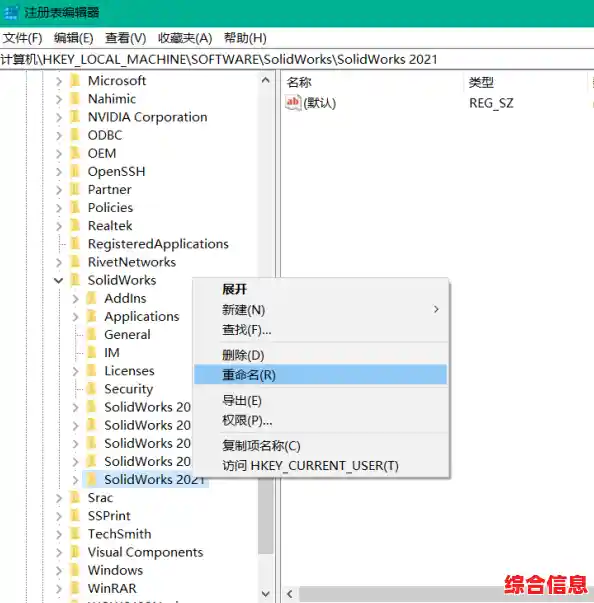The height and width of the screenshot is (603, 594).
Task: Choose 查找(F)... in the context menu
Action: (x=321, y=330)
